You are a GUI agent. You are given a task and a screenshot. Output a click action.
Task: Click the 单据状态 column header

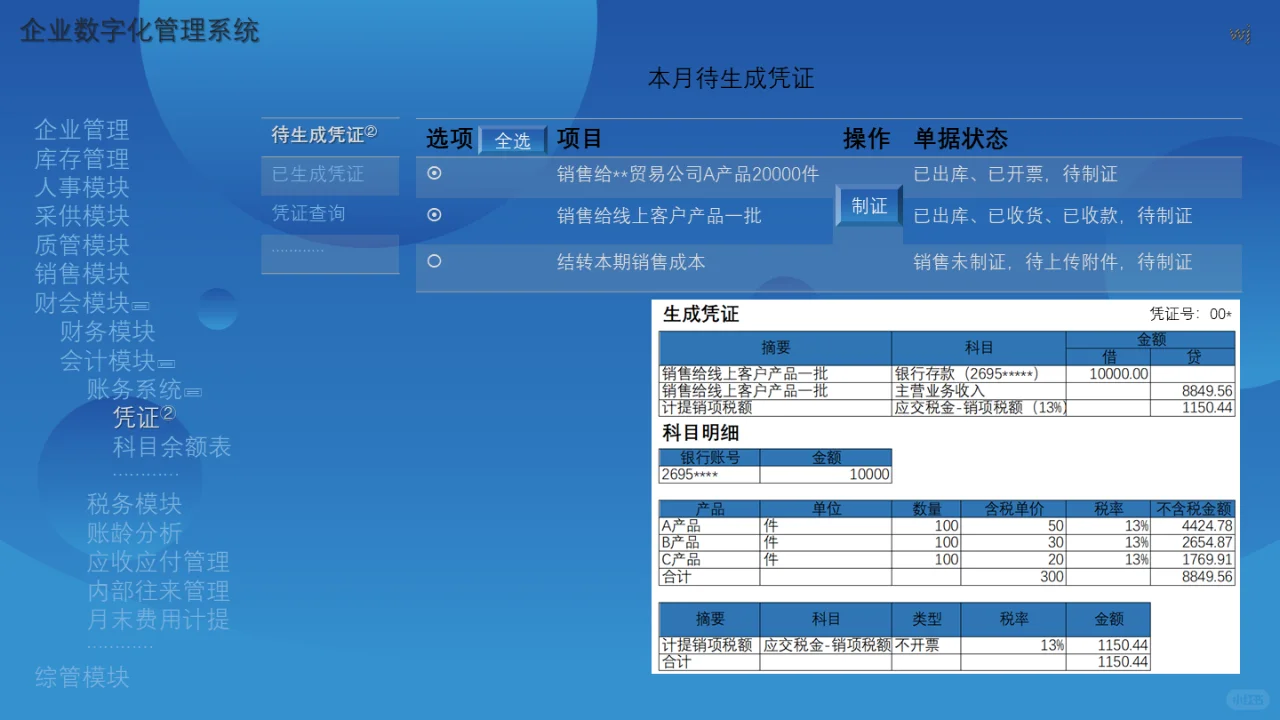(x=960, y=139)
